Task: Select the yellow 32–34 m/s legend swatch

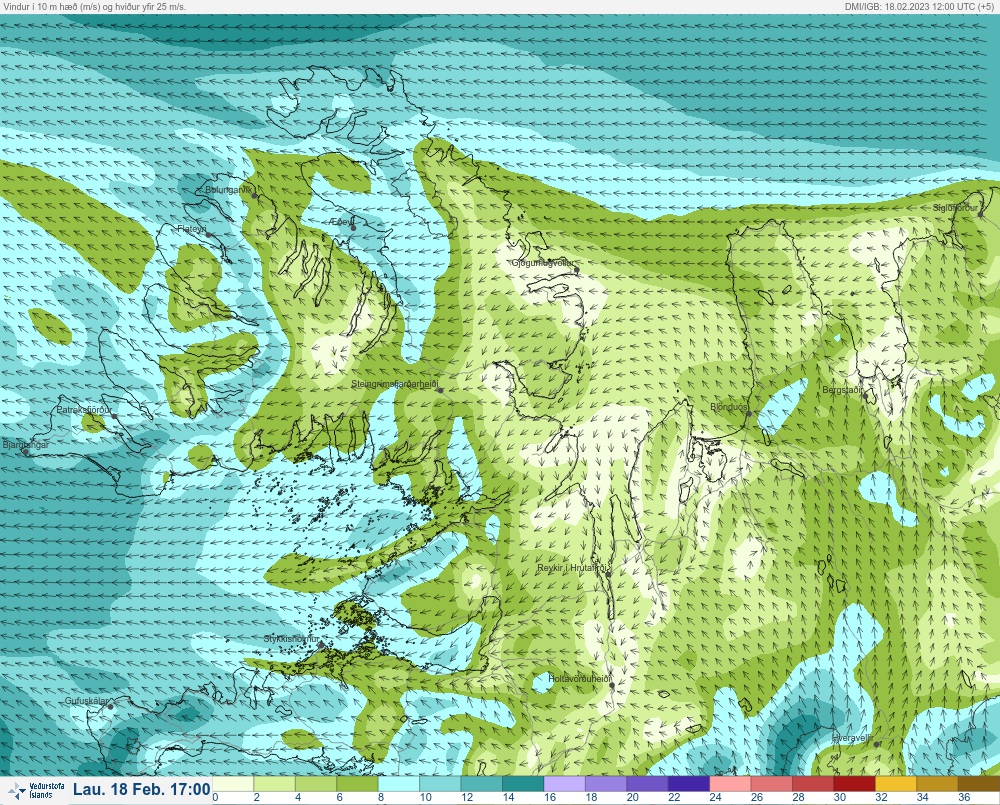Action: click(896, 783)
